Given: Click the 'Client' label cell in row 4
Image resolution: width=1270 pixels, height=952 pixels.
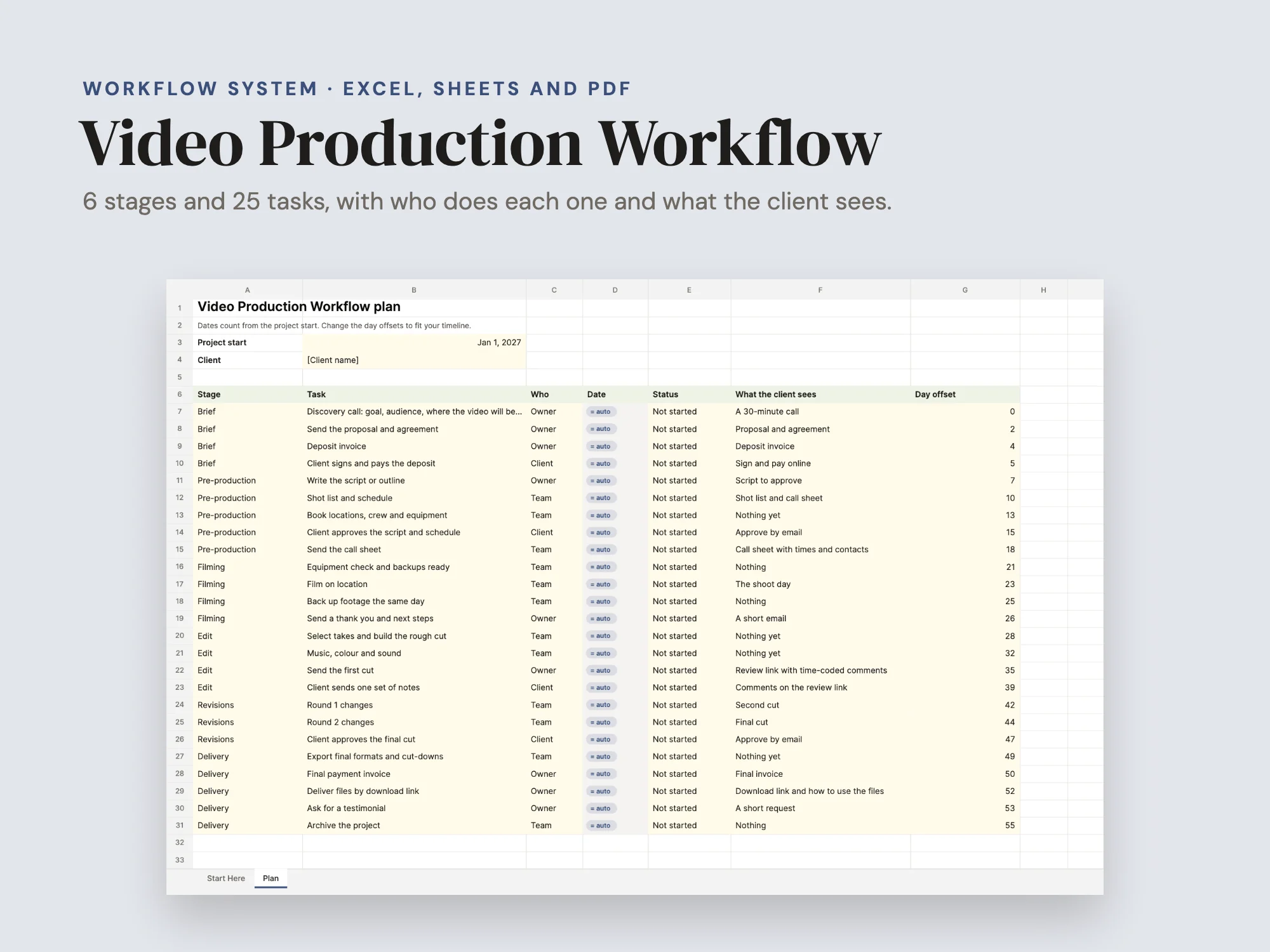Looking at the screenshot, I should [x=248, y=360].
